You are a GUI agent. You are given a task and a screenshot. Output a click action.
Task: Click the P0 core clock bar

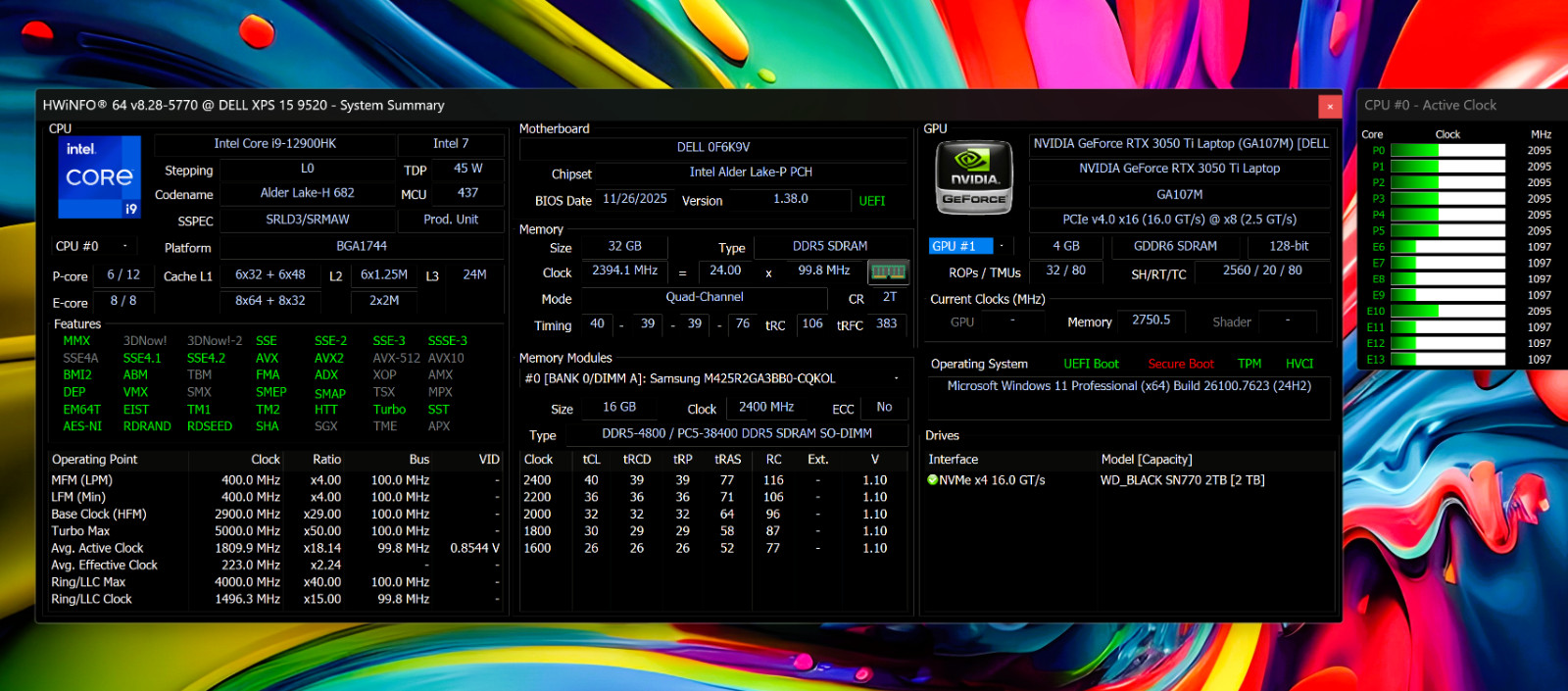click(x=1447, y=151)
